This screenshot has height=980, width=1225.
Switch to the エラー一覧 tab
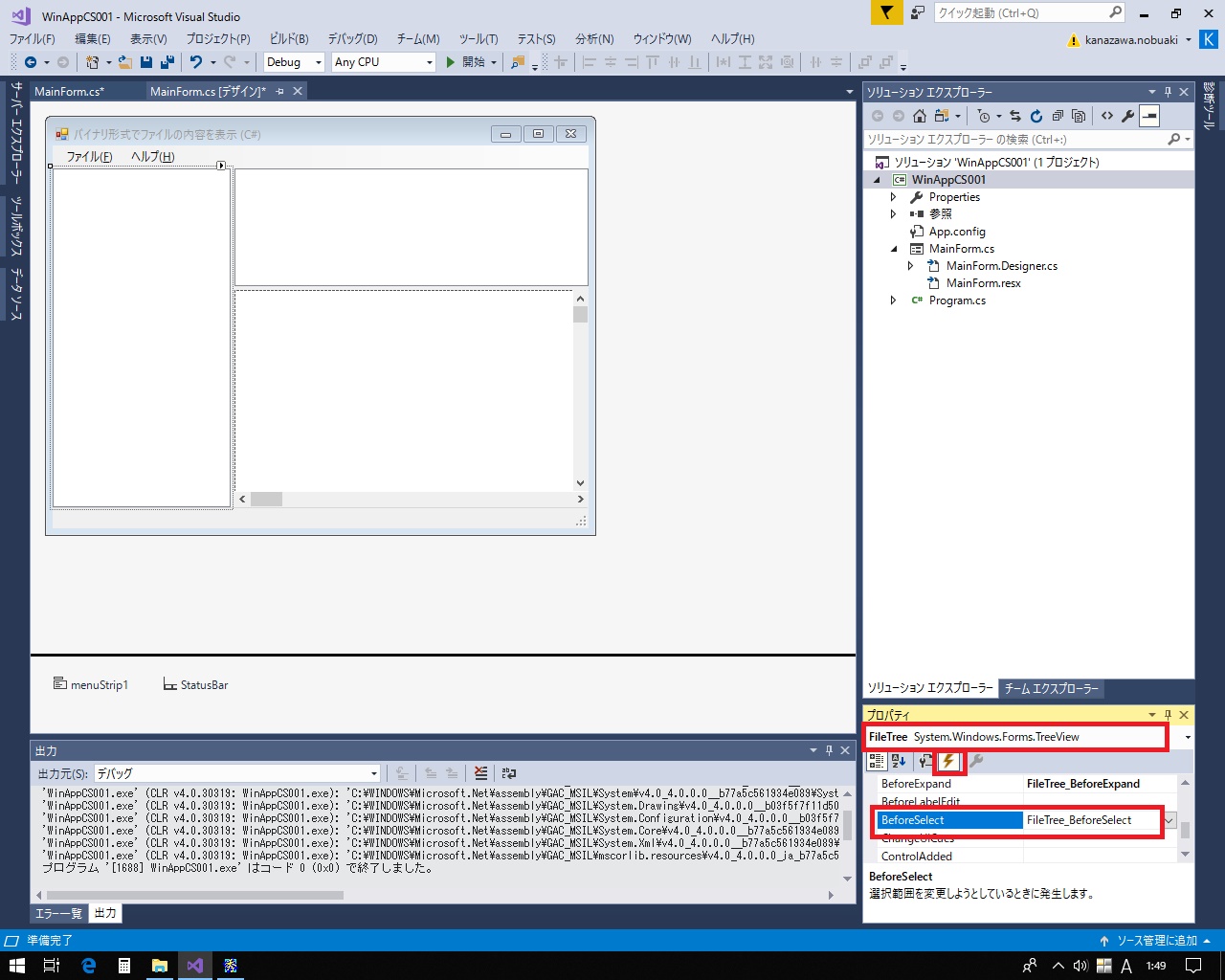[x=58, y=913]
